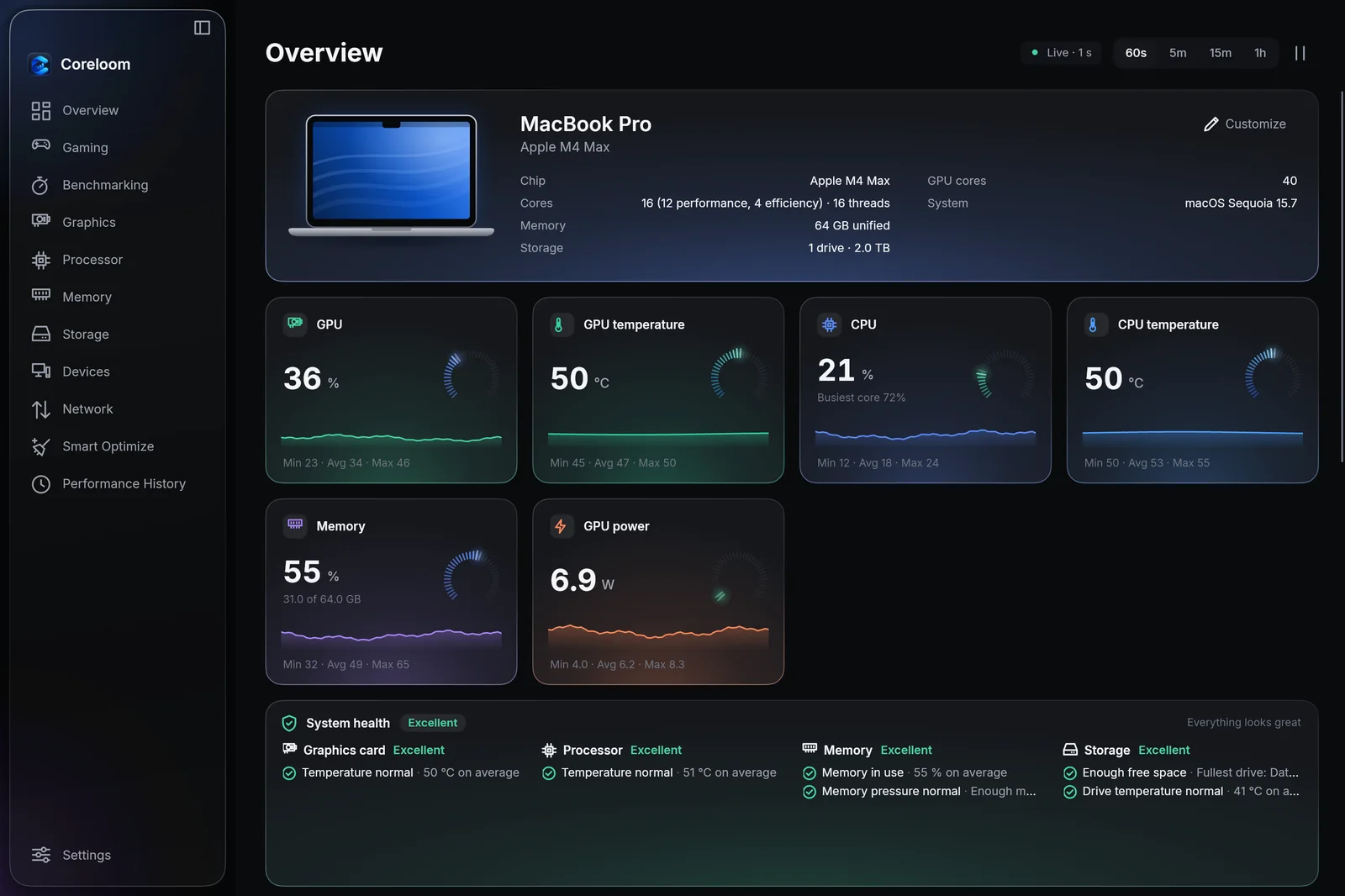The height and width of the screenshot is (896, 1345).
Task: Open the Overview grid icon in sidebar
Action: (x=40, y=110)
